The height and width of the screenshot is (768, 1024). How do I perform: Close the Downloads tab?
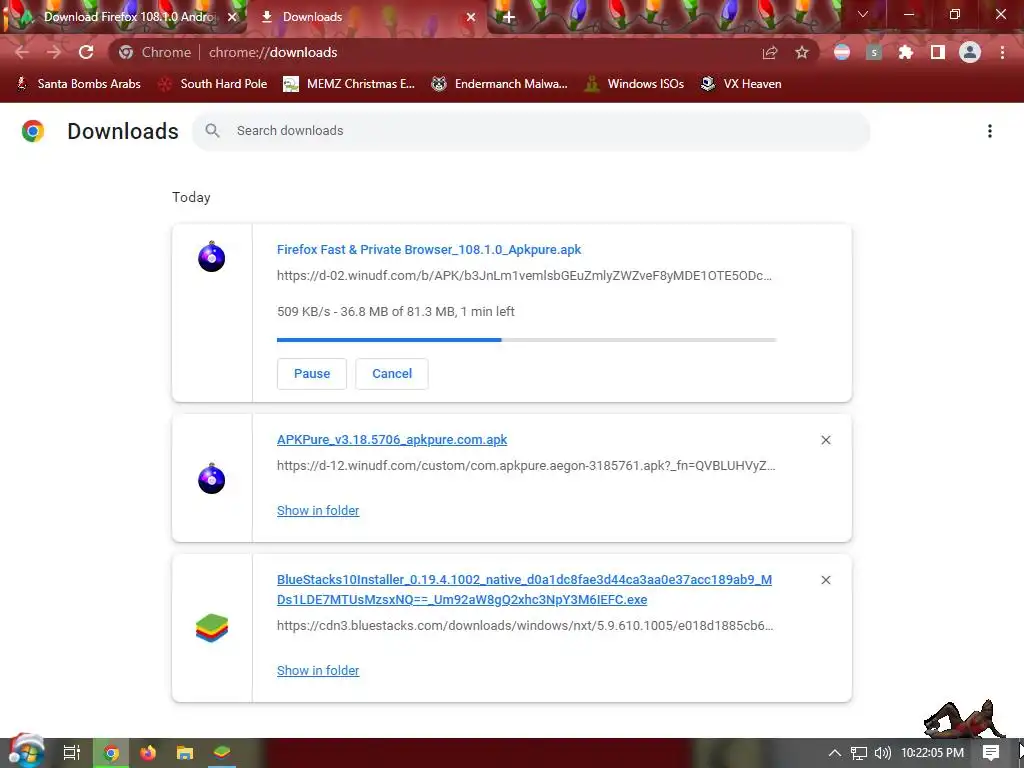pyautogui.click(x=471, y=17)
